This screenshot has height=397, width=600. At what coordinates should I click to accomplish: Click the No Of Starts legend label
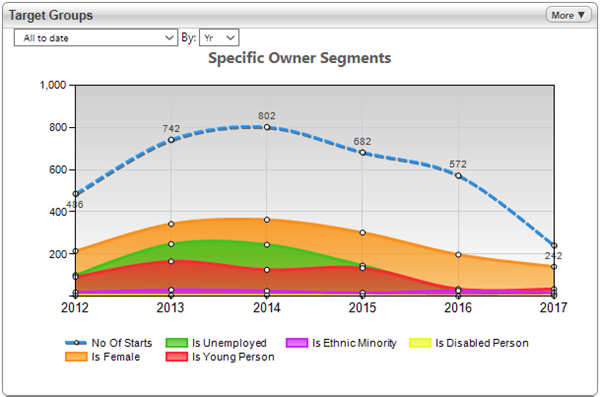click(x=122, y=343)
